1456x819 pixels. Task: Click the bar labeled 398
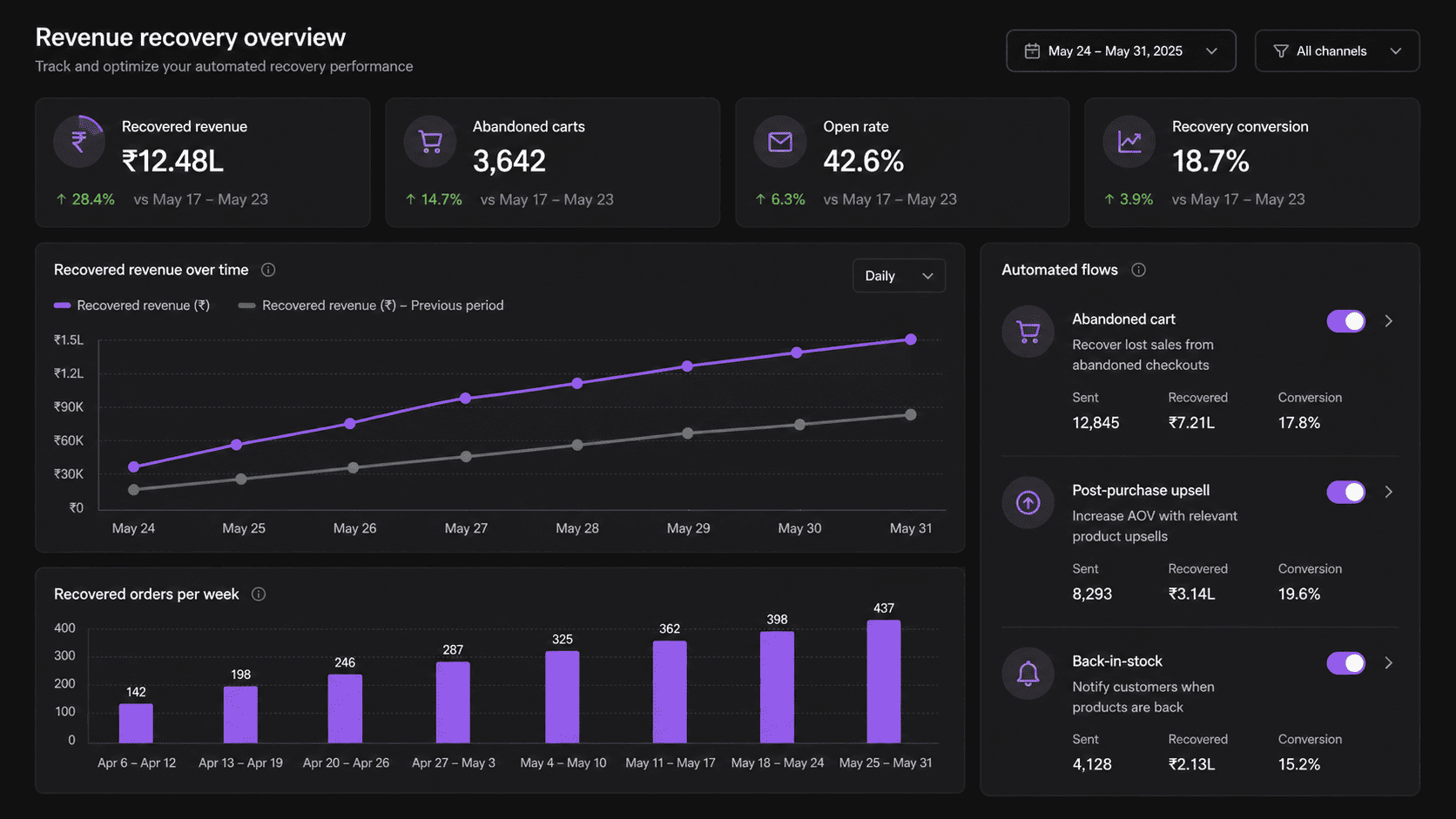(x=777, y=688)
